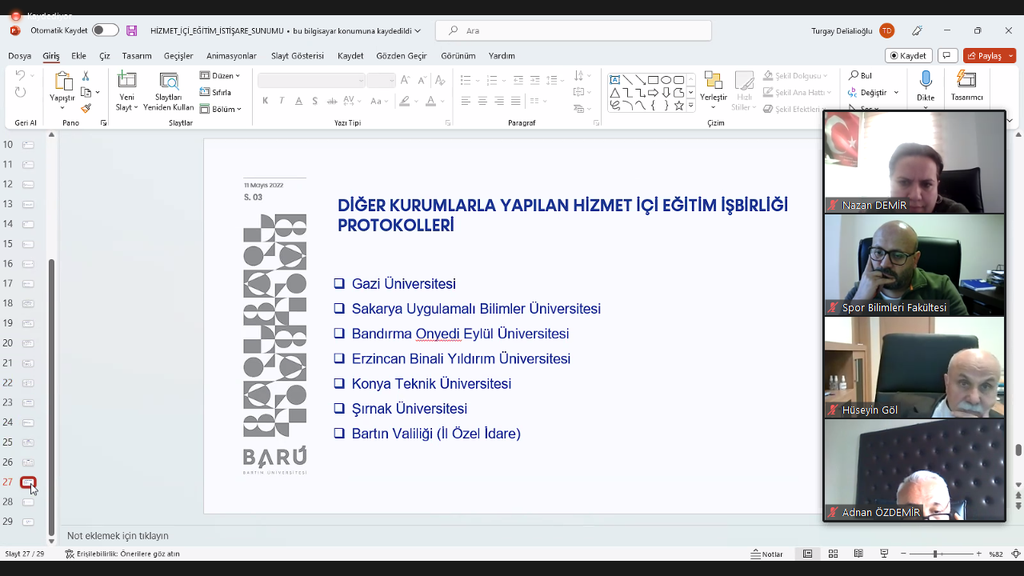Start slide show from status bar
The width and height of the screenshot is (1024, 576).
(884, 554)
